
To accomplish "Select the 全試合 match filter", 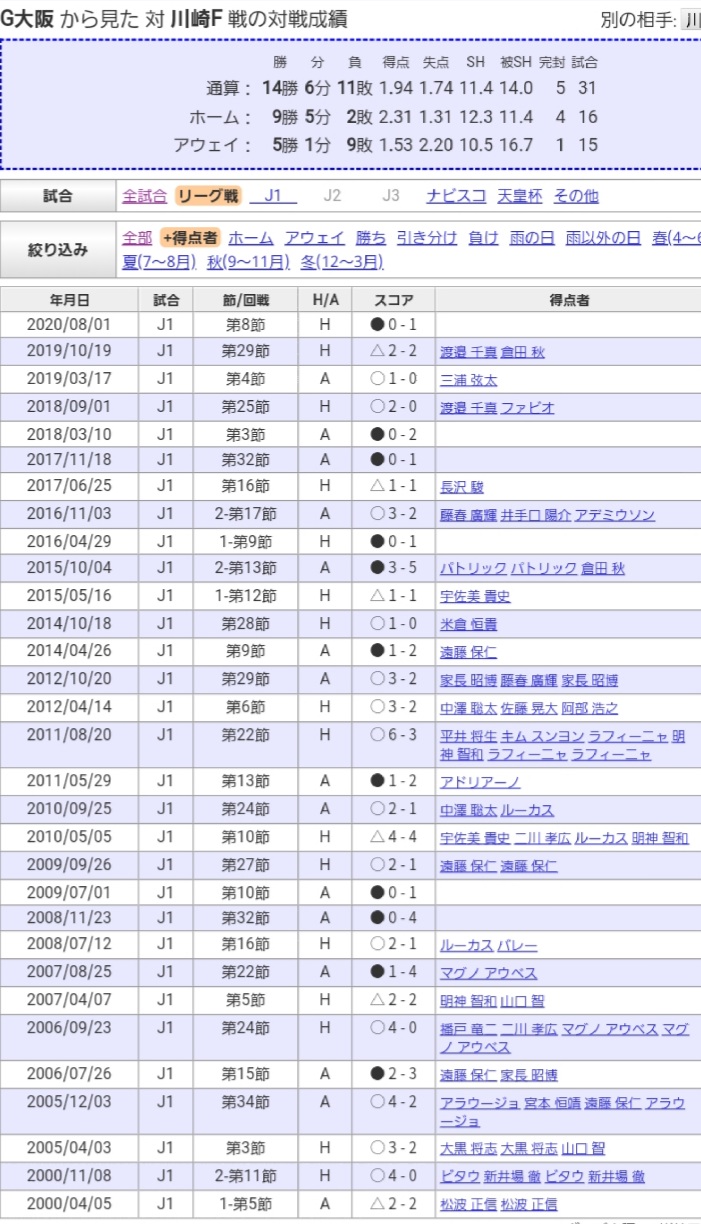I will coord(144,196).
